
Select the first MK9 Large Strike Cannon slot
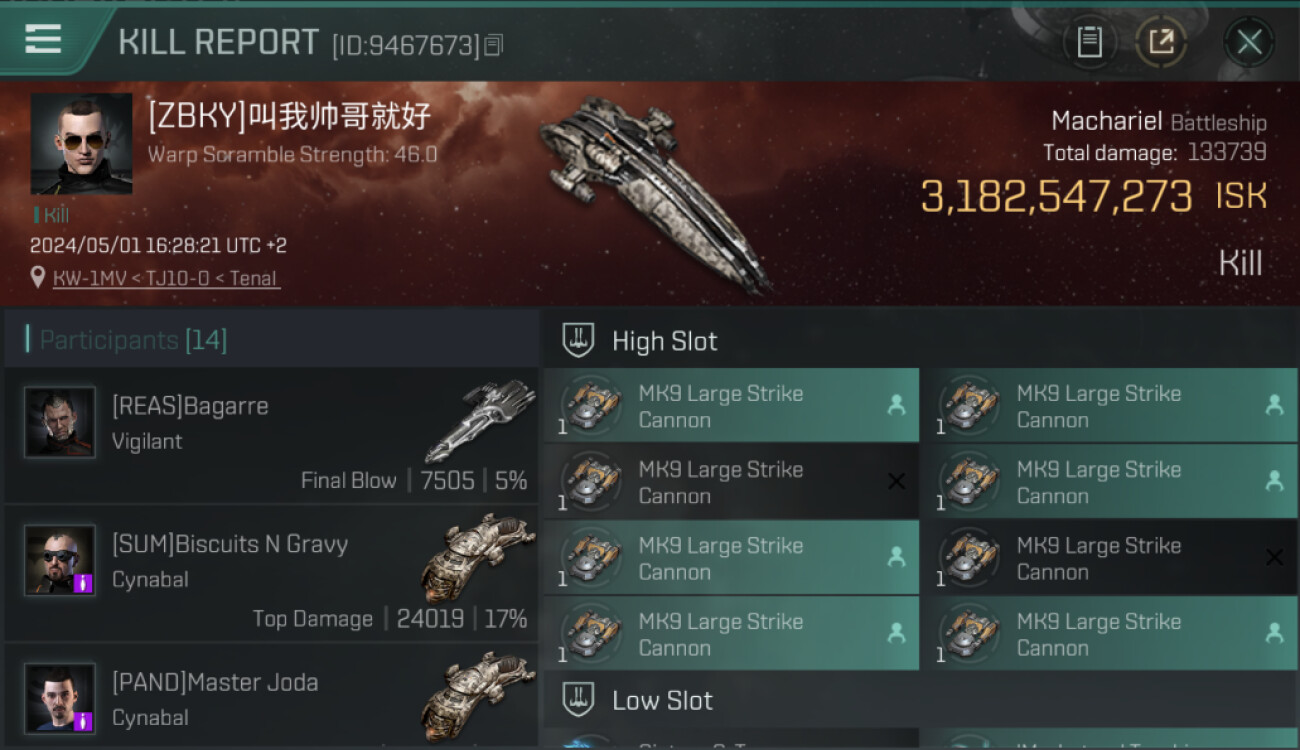[x=731, y=406]
